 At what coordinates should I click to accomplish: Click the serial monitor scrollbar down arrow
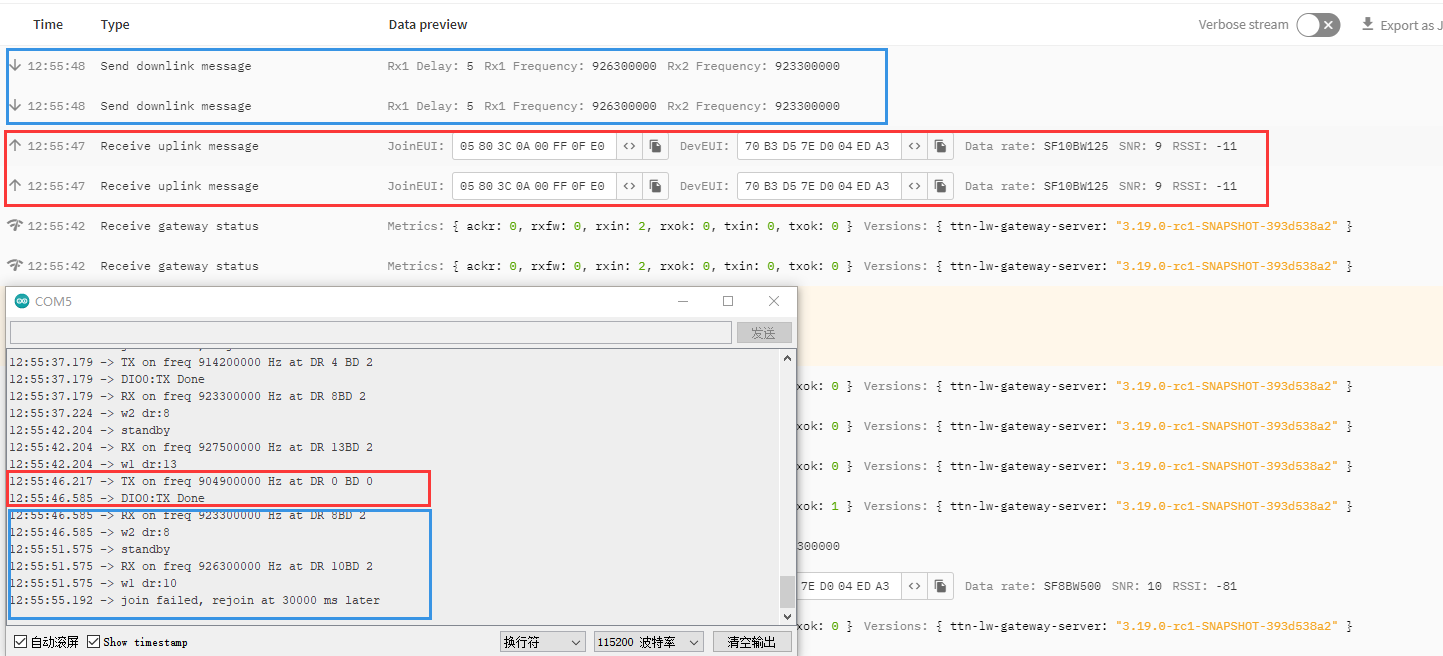pos(787,614)
